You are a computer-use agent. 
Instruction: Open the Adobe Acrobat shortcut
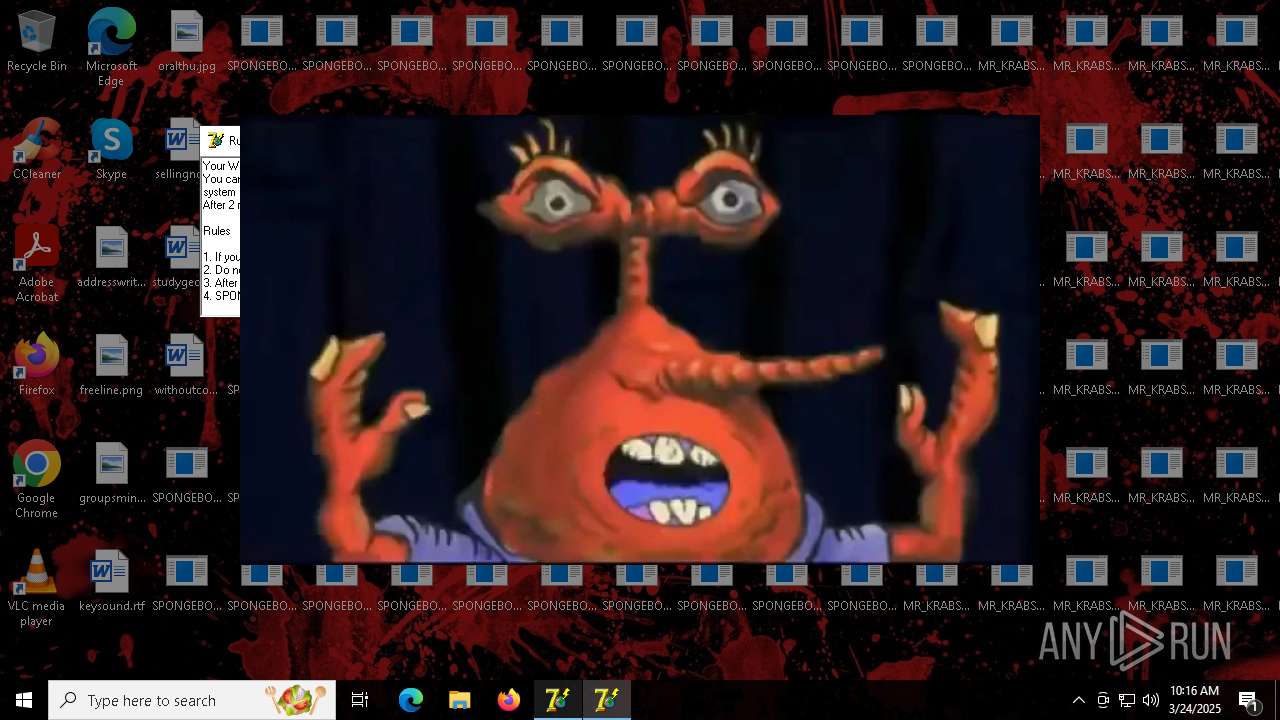(x=37, y=264)
